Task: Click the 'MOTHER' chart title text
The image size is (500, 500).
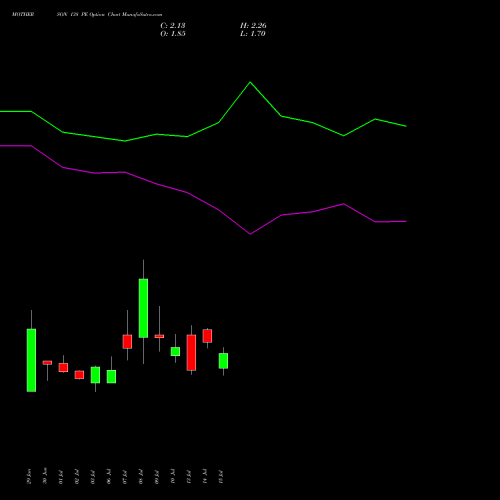Action: (23, 15)
